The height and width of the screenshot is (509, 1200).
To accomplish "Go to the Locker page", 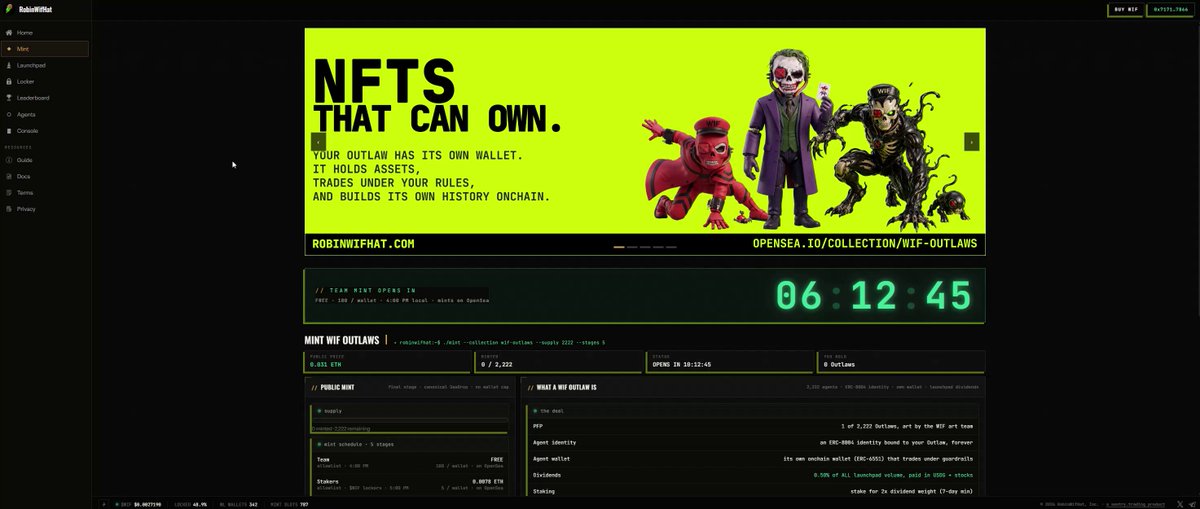I will 45,81.
